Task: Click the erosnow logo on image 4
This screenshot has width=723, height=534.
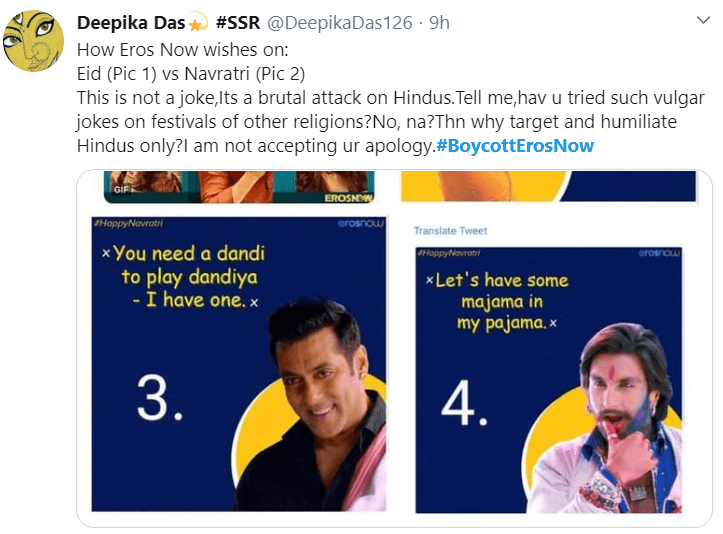Action: pyautogui.click(x=660, y=254)
